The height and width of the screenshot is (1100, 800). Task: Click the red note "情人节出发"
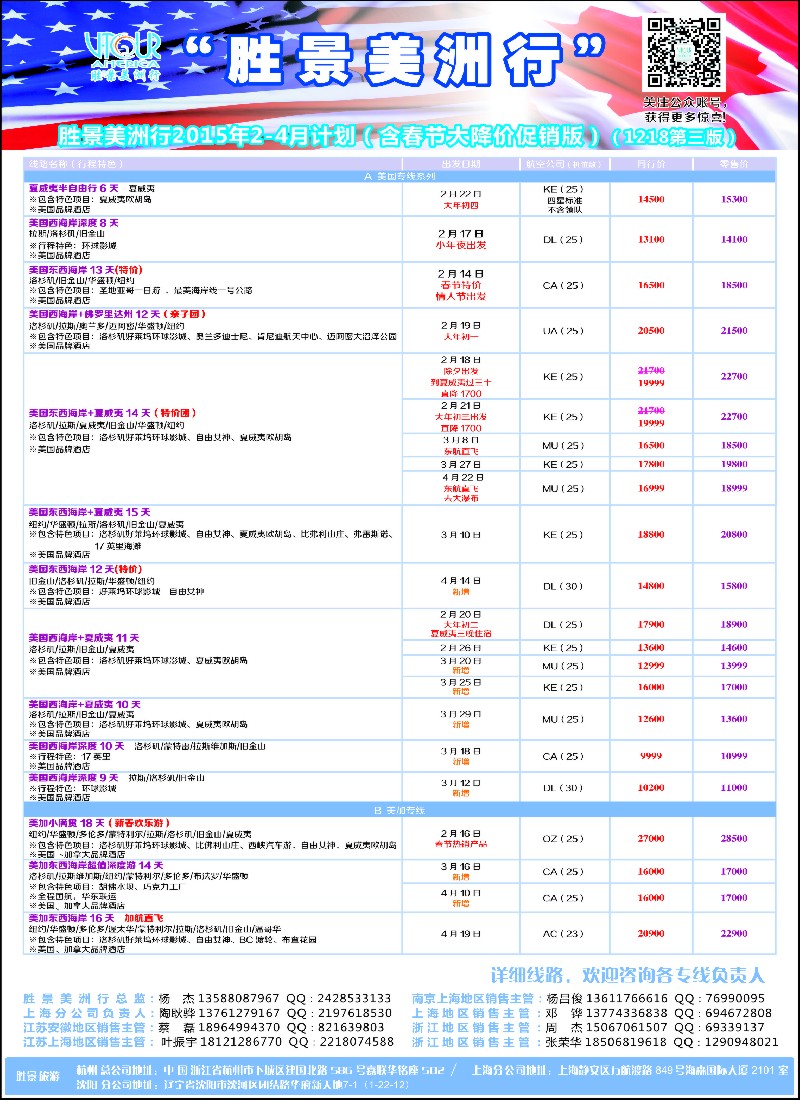tap(460, 297)
